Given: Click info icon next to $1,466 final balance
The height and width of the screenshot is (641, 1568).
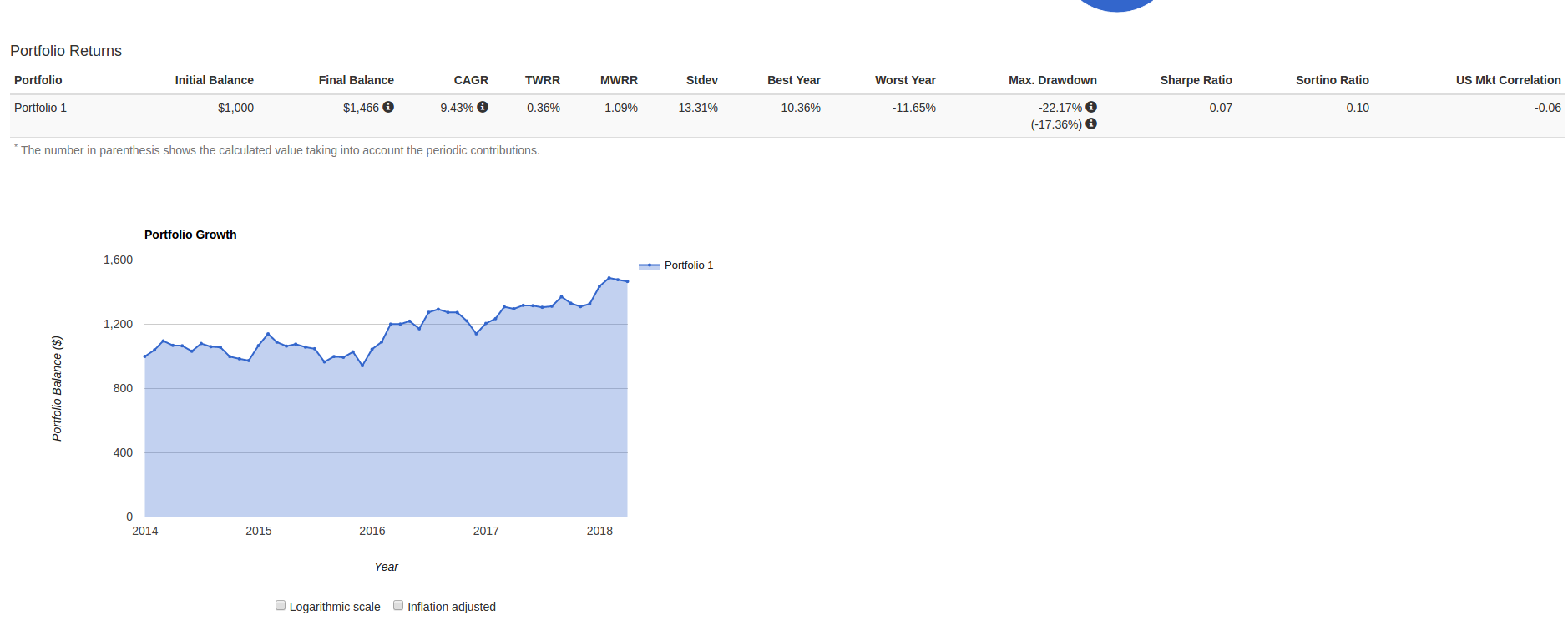Looking at the screenshot, I should [x=388, y=107].
